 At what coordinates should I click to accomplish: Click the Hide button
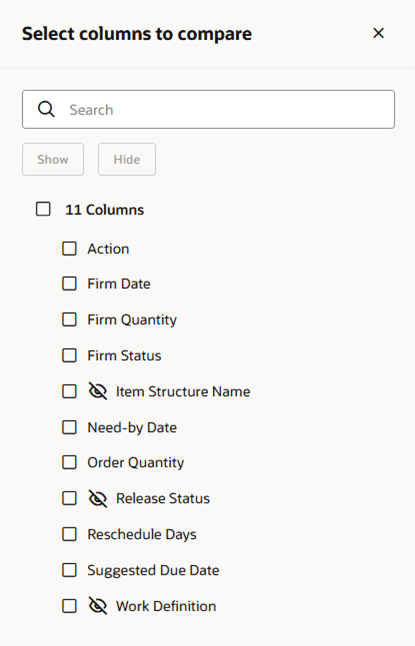(x=127, y=159)
